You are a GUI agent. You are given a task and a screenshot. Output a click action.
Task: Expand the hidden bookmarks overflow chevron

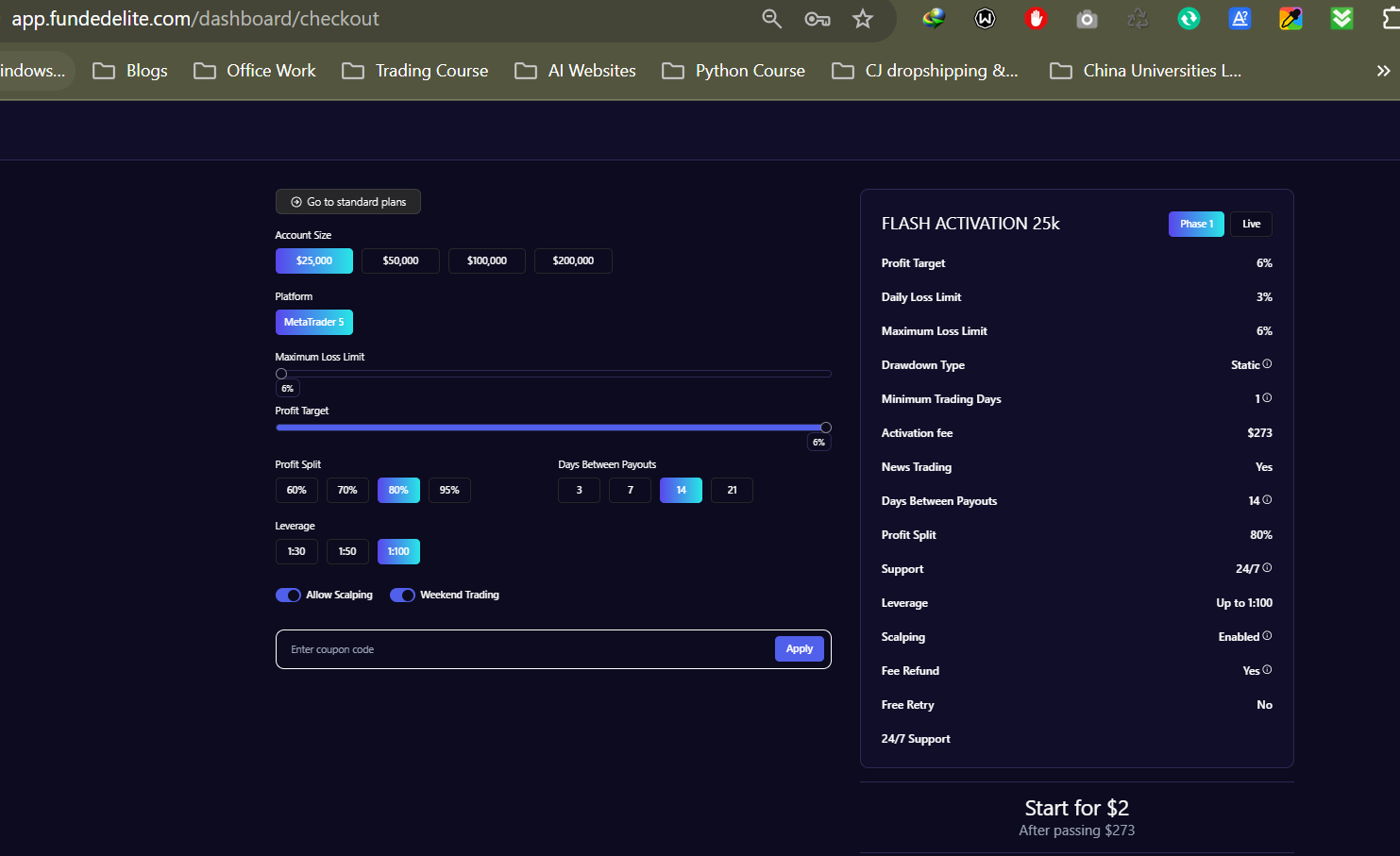[x=1383, y=71]
